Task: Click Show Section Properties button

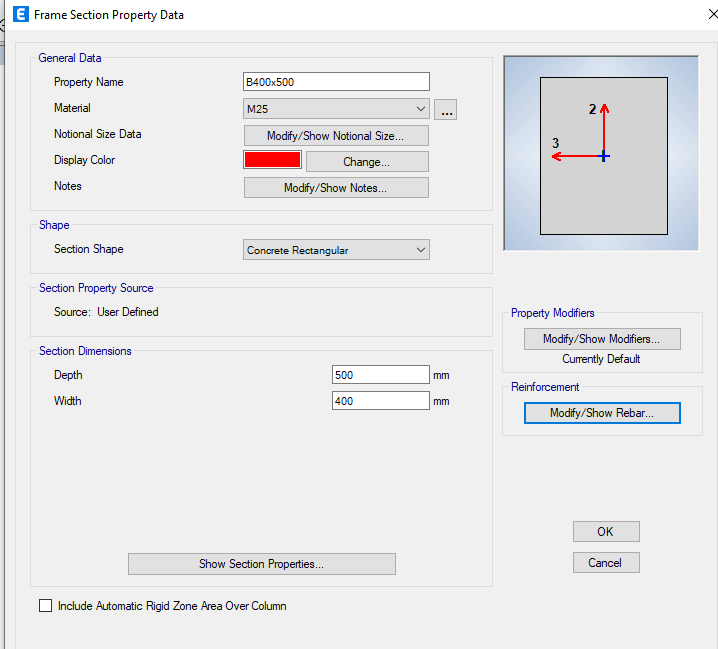Action: [262, 564]
